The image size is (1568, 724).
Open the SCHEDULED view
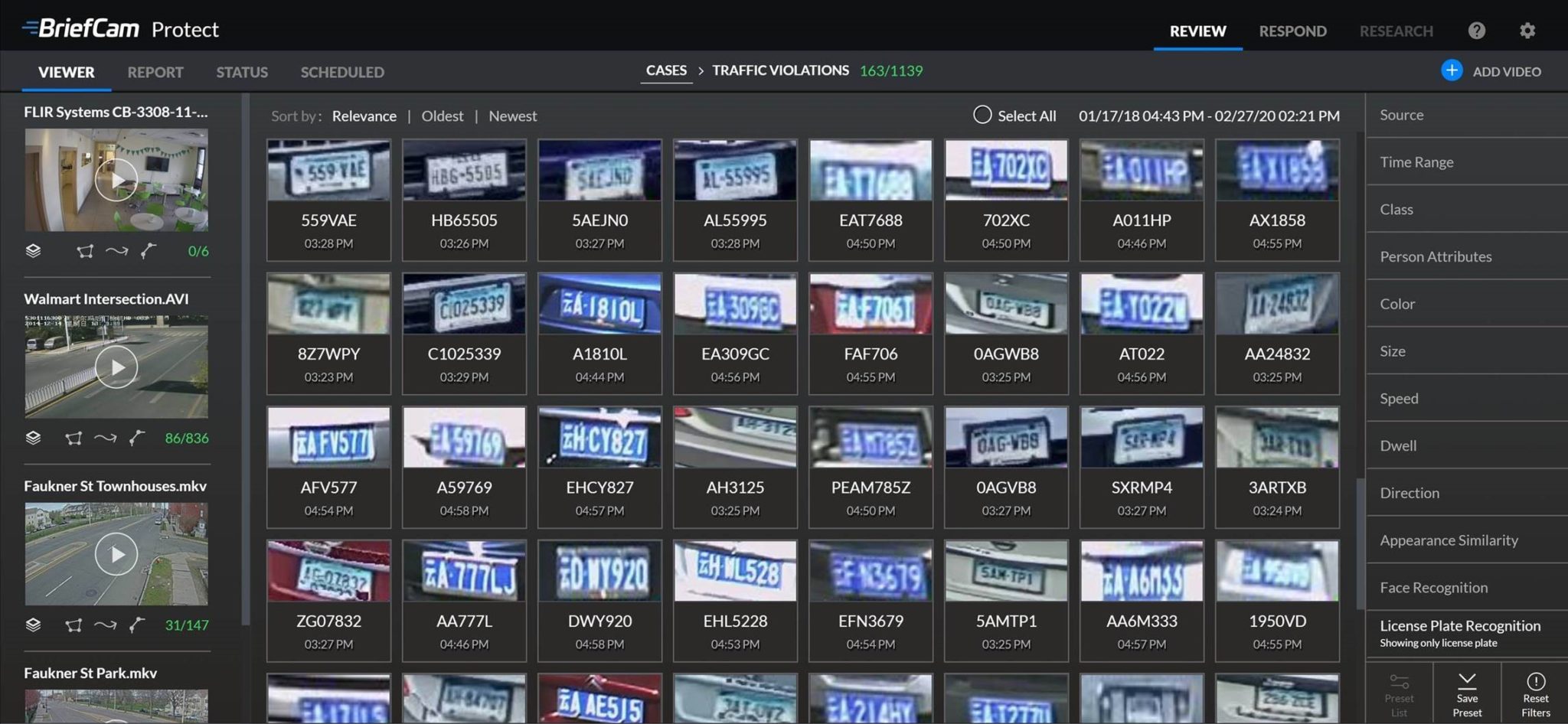pos(341,71)
